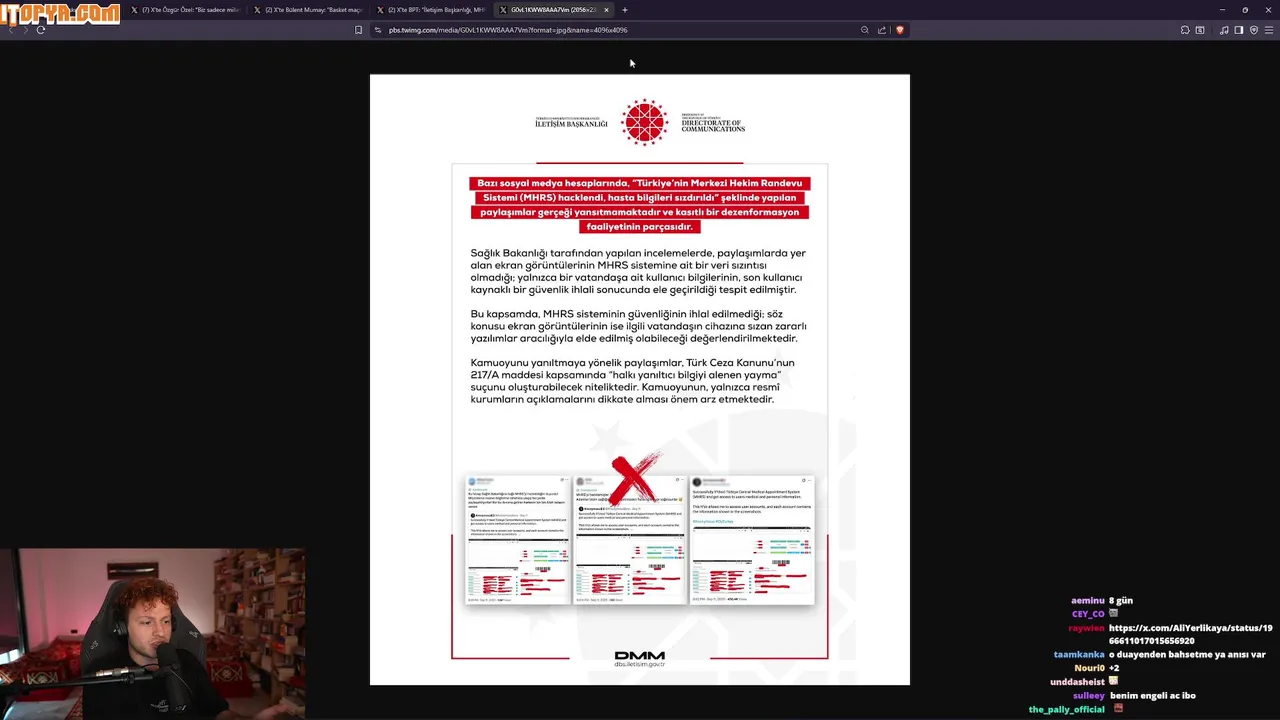Viewport: 1280px width, 720px height.
Task: Close the "G0vL1KWW8AAA7Vm" tab
Action: tap(606, 10)
